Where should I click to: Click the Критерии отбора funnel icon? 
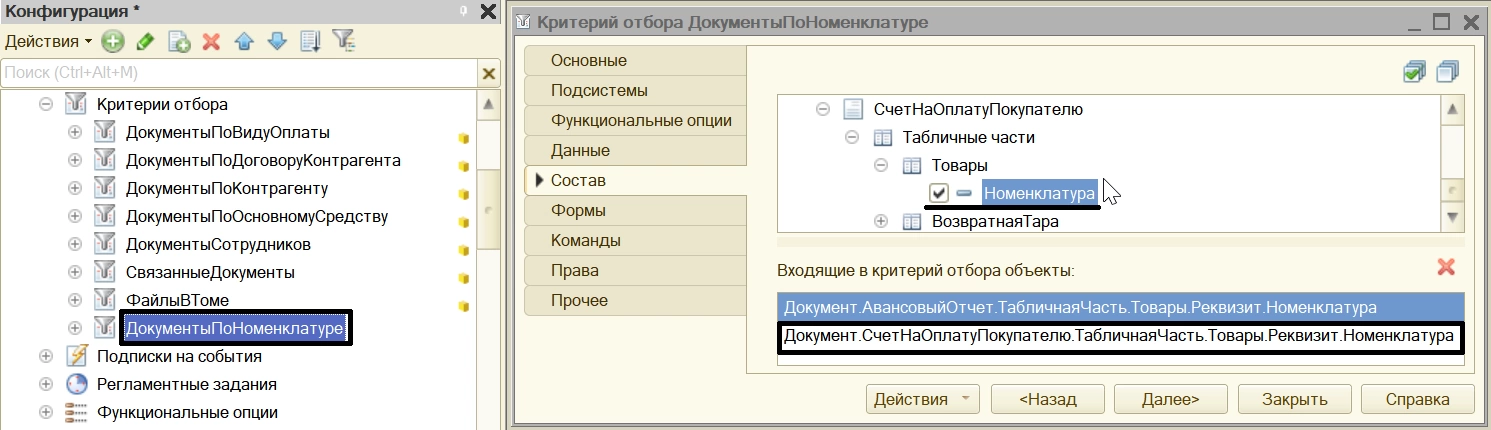tap(76, 104)
